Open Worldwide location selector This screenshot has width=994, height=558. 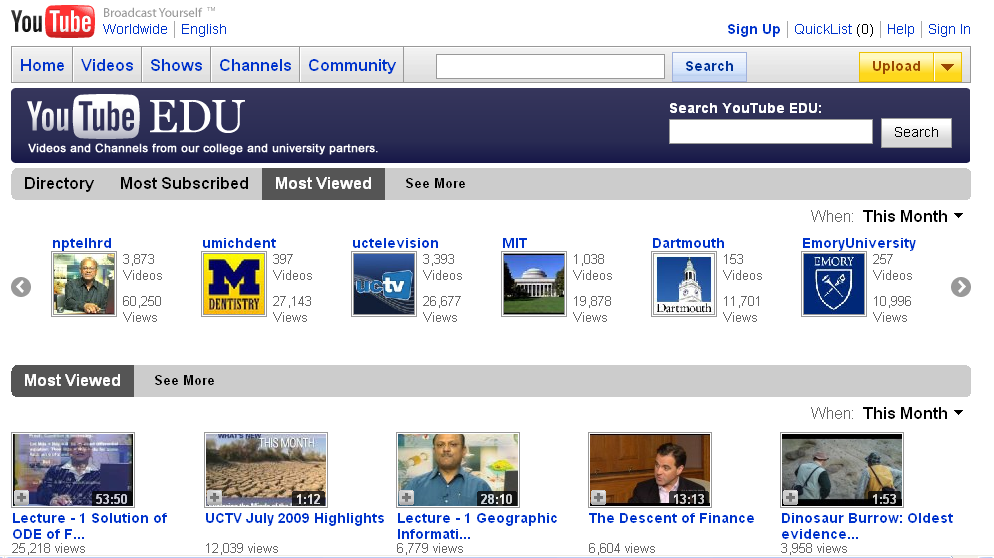click(135, 29)
